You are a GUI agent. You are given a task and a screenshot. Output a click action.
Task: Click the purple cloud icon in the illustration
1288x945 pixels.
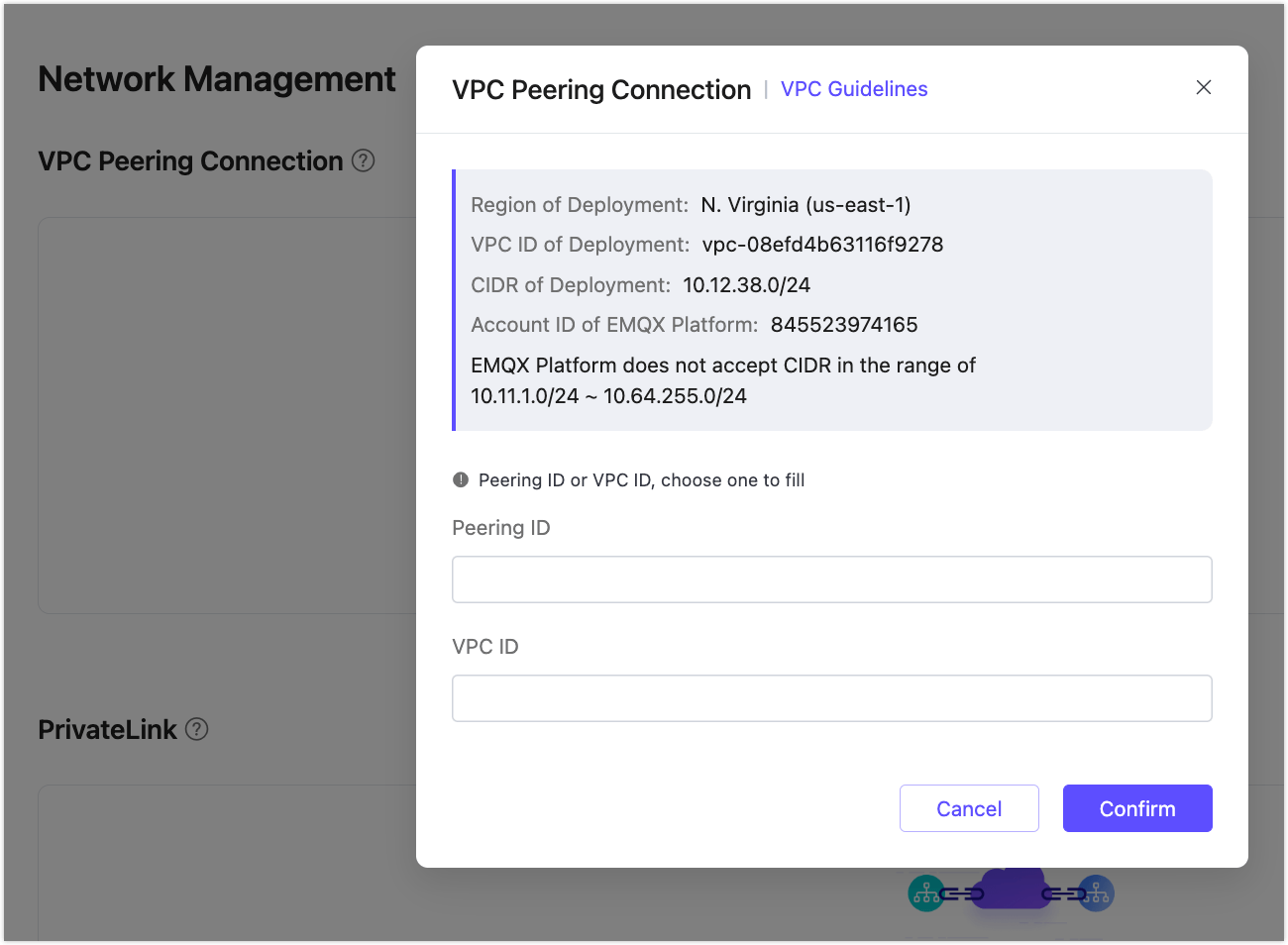tap(1012, 889)
